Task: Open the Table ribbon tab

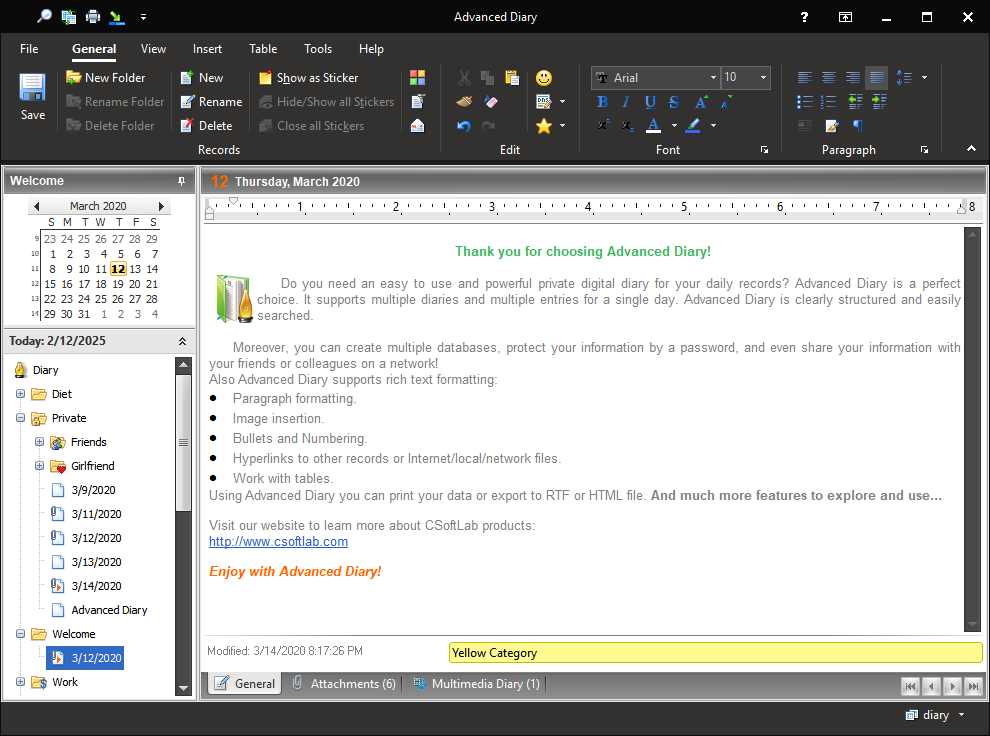Action: point(263,49)
